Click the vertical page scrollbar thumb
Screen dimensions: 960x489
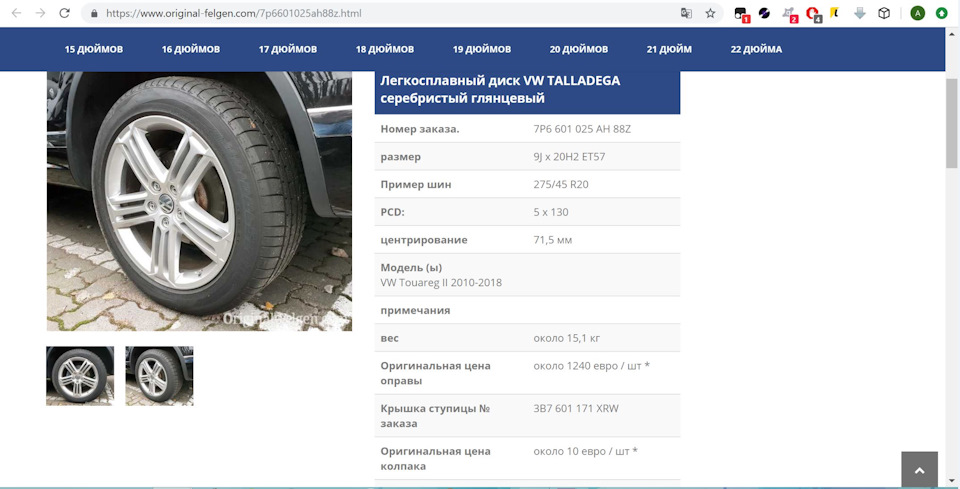click(x=951, y=122)
